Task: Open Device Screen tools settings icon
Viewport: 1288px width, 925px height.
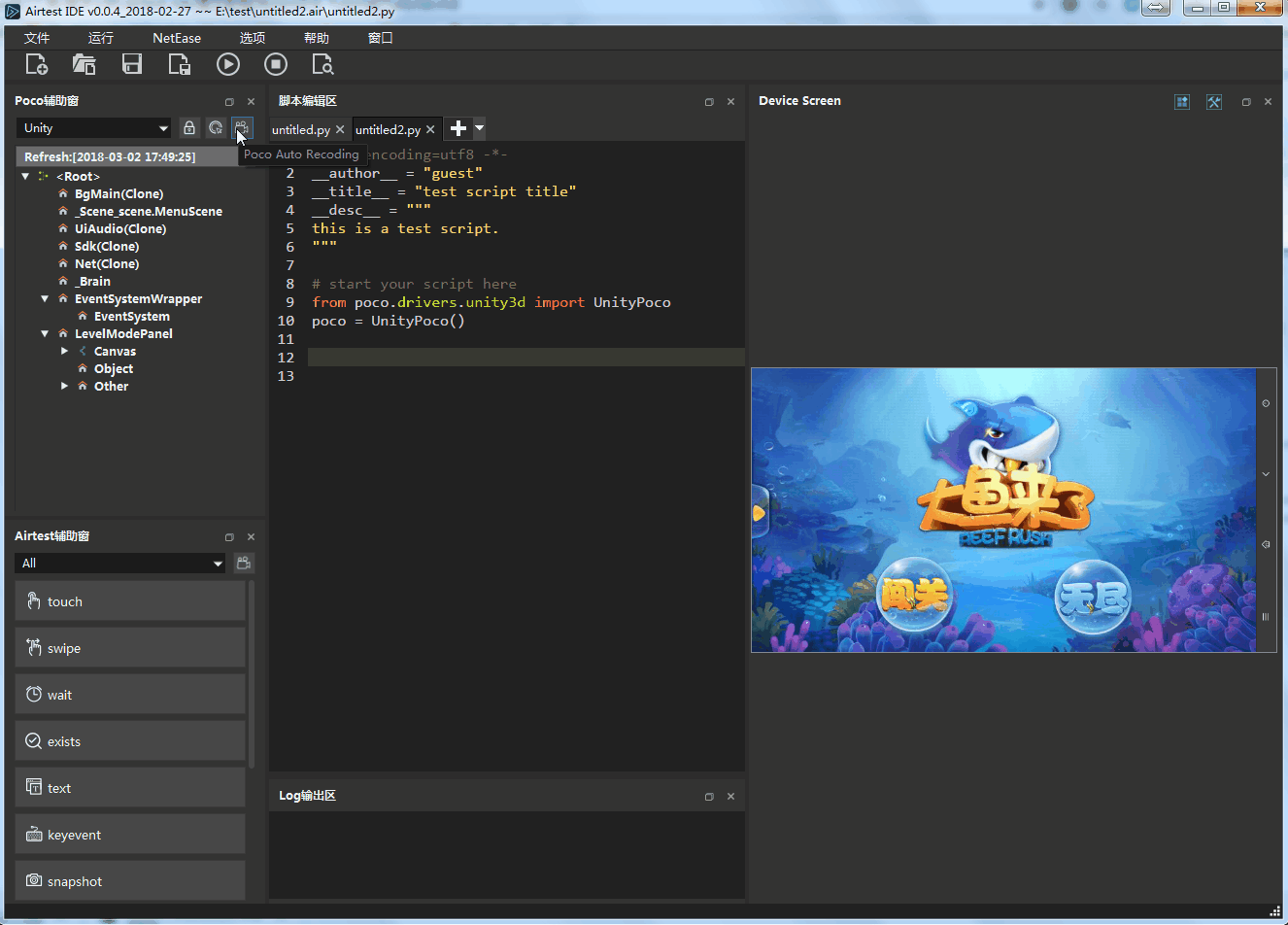Action: [x=1214, y=101]
